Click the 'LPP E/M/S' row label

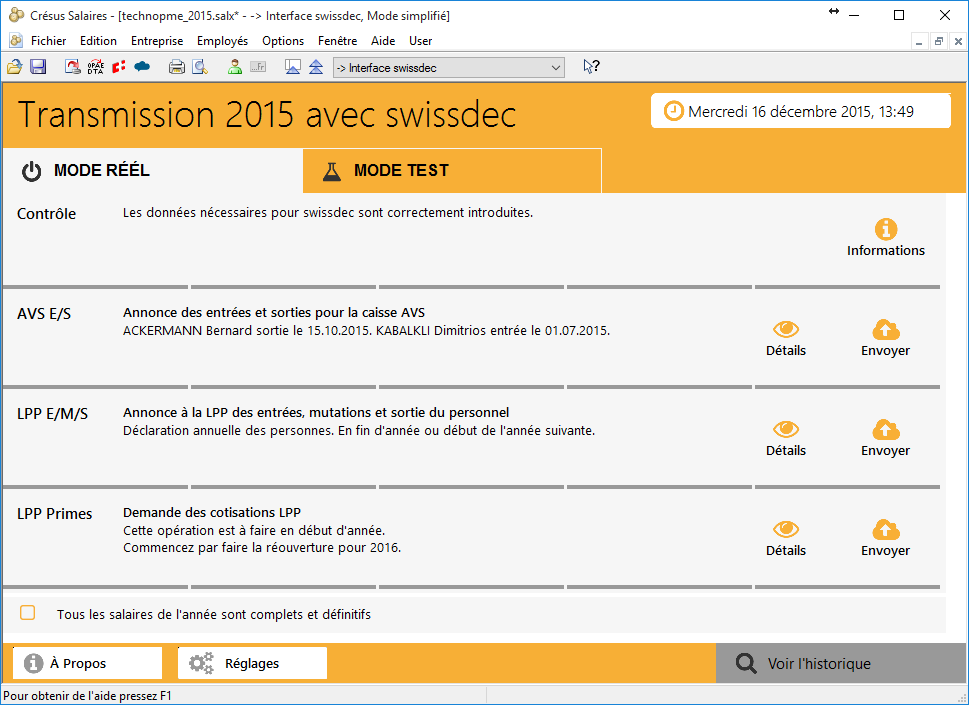pyautogui.click(x=53, y=414)
